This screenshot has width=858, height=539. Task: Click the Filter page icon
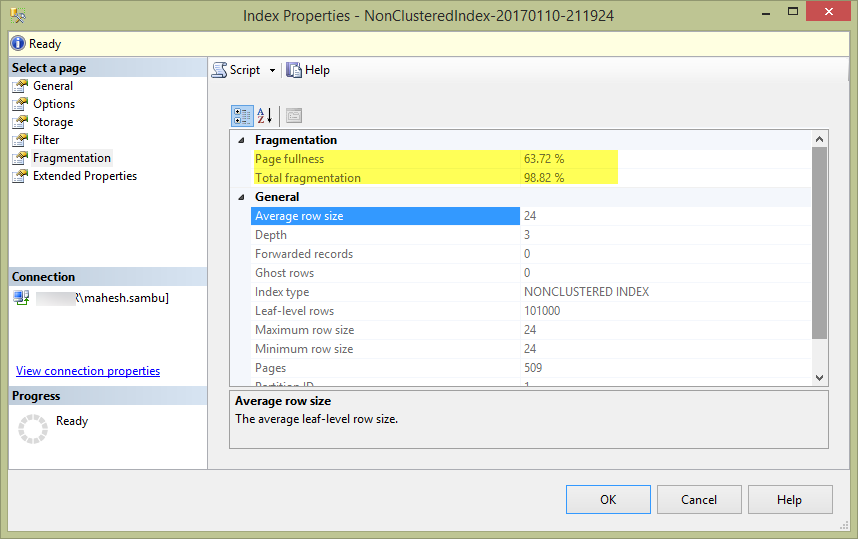point(20,140)
